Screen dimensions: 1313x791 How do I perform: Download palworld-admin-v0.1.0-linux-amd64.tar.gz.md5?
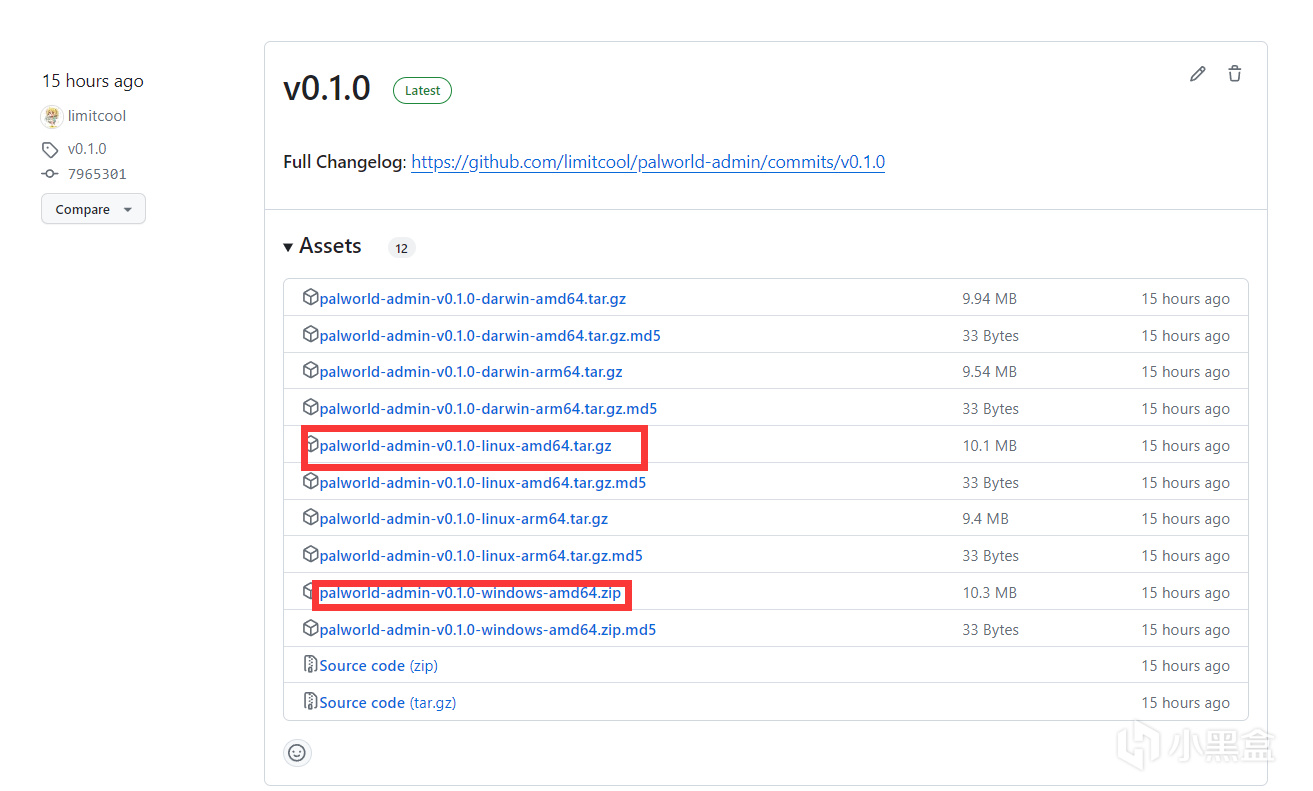pos(483,483)
